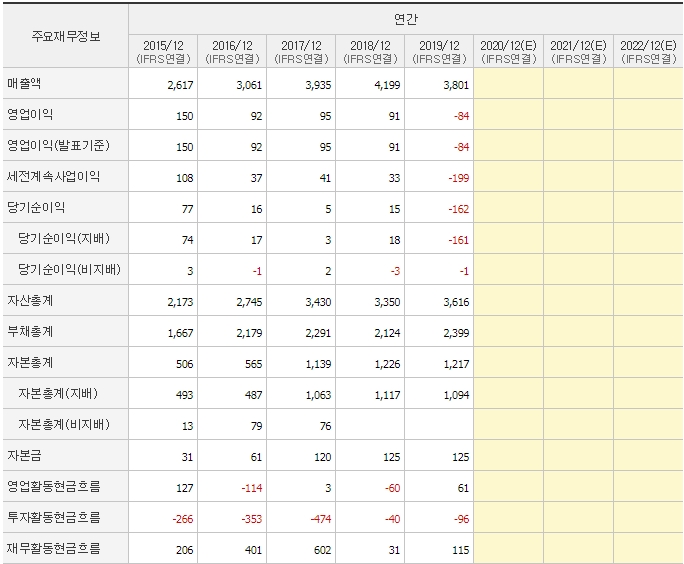Screen dimensions: 684x564
Task: Select 세전계속사업이익 value -199
Action: pos(458,178)
